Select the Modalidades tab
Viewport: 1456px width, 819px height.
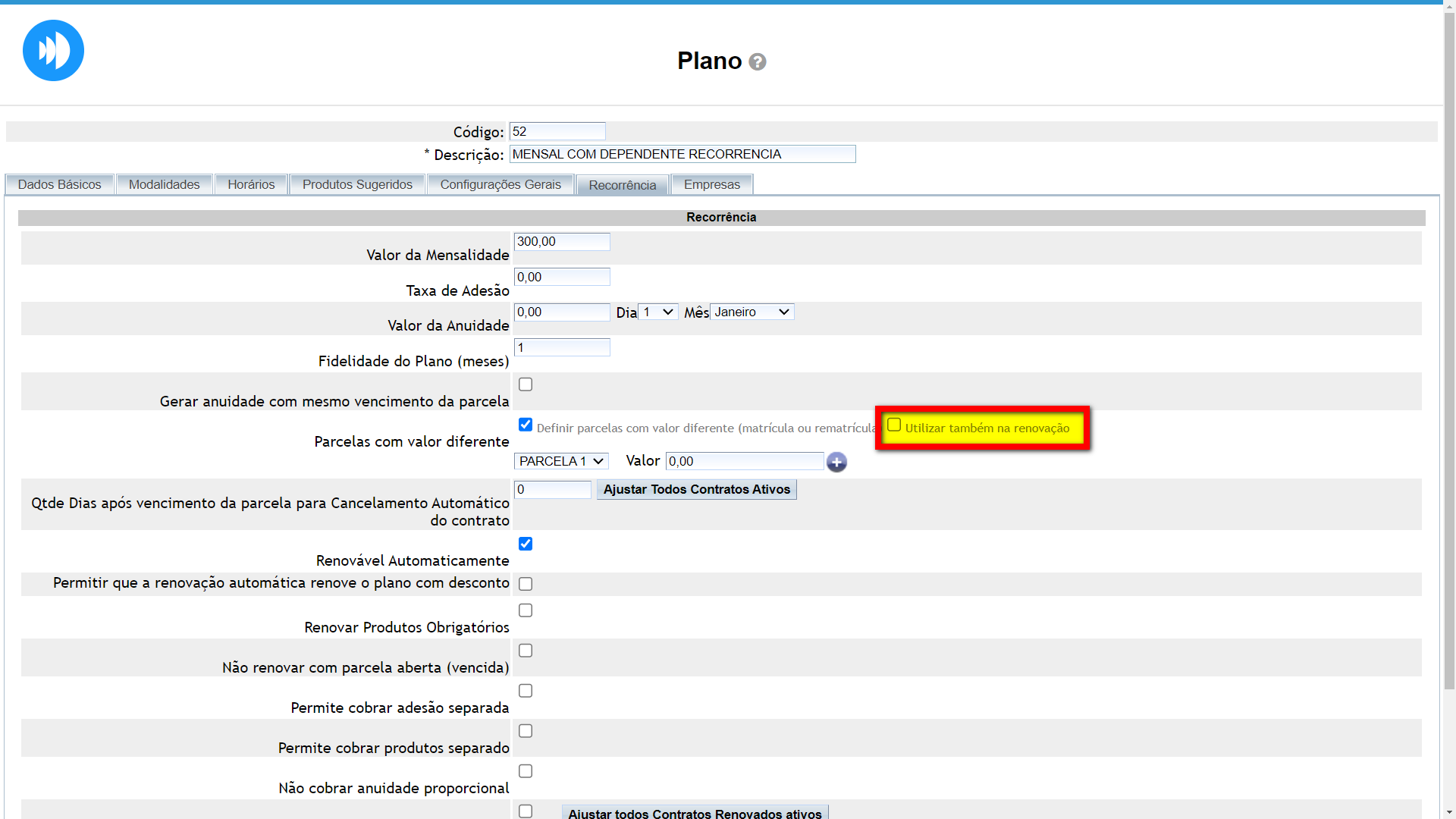point(164,184)
